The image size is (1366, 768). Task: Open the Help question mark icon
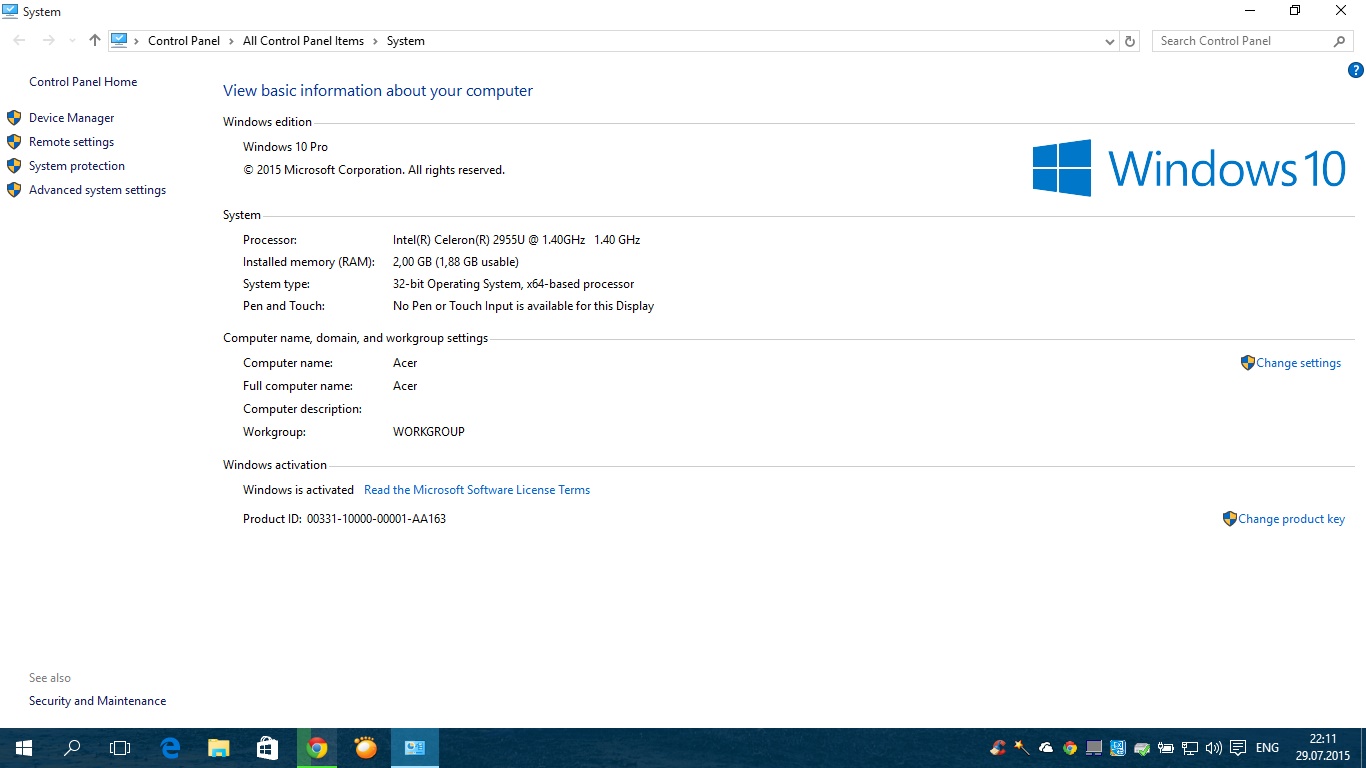click(1356, 70)
